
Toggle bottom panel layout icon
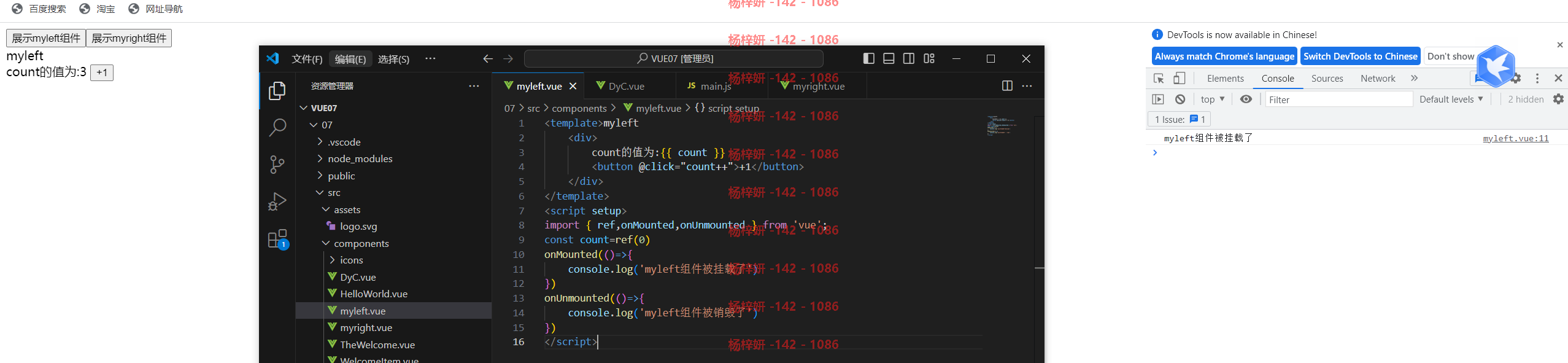point(889,58)
